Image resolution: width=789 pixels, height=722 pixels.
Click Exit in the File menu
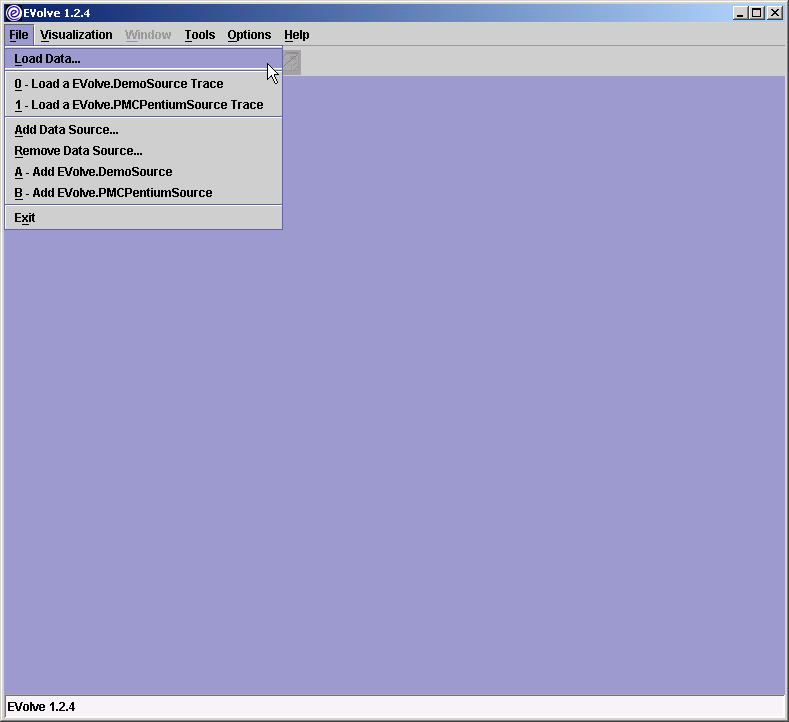143,218
